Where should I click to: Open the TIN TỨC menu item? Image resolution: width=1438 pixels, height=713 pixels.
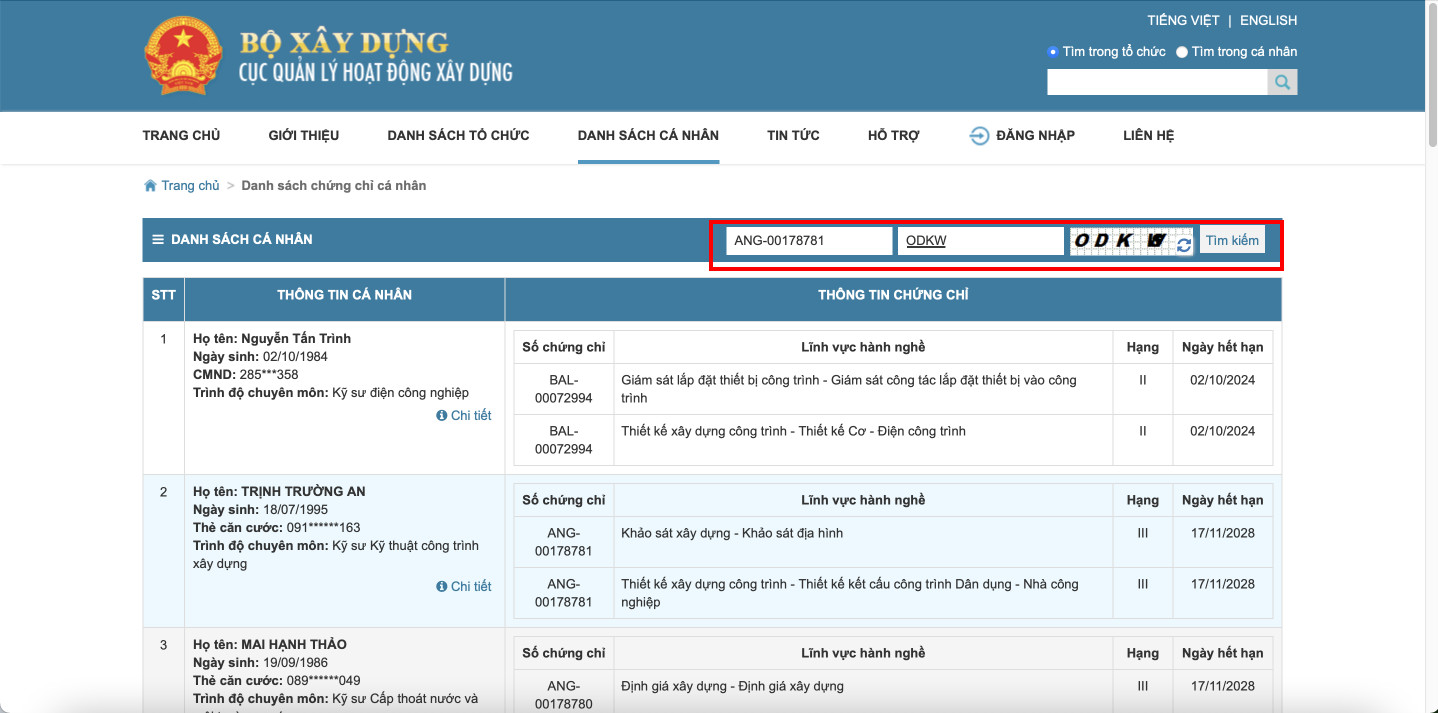[793, 135]
